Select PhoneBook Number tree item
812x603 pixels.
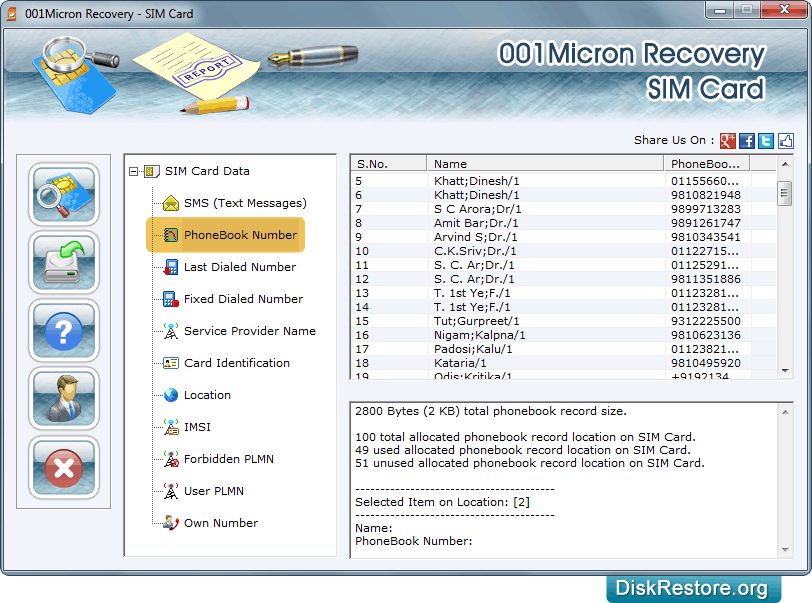point(240,235)
